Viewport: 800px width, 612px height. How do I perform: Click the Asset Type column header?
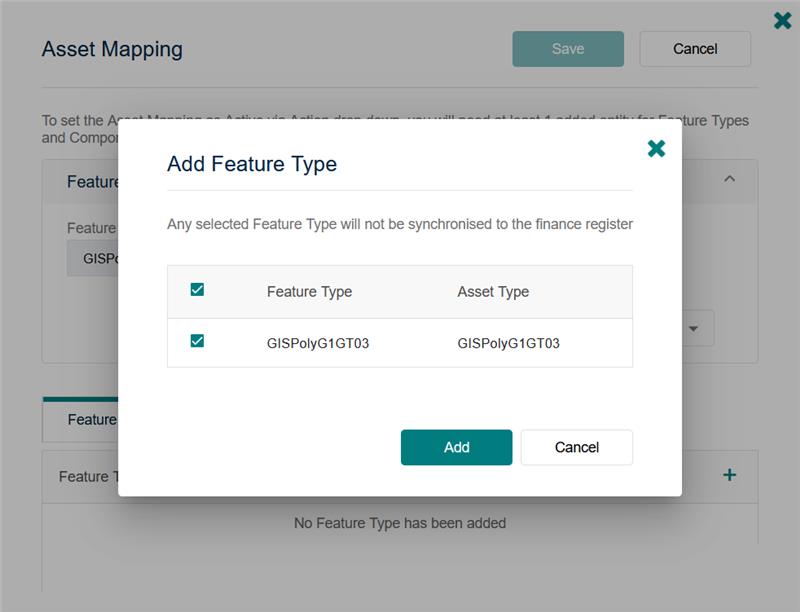(493, 292)
